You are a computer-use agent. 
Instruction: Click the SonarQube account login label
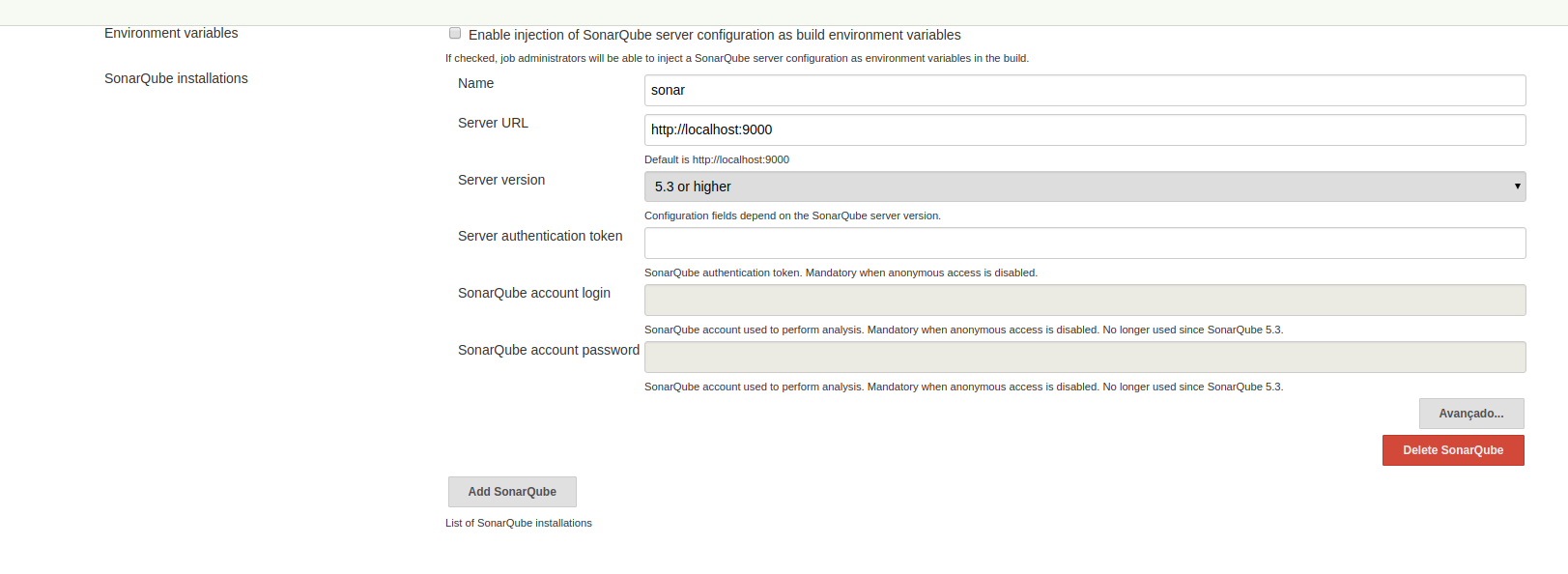coord(534,293)
